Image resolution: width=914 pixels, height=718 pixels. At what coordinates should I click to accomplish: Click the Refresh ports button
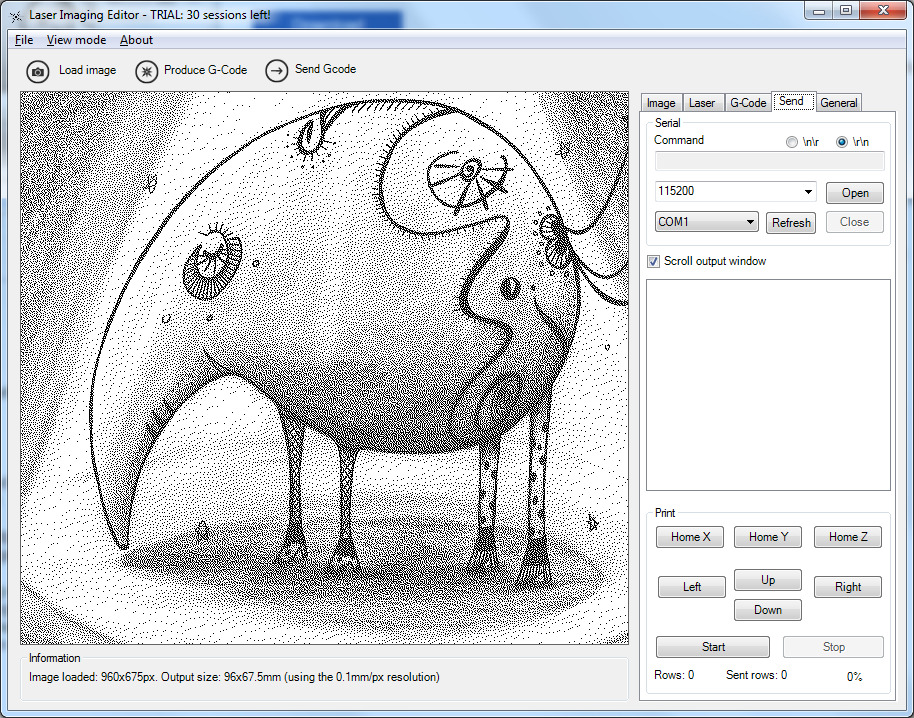791,223
